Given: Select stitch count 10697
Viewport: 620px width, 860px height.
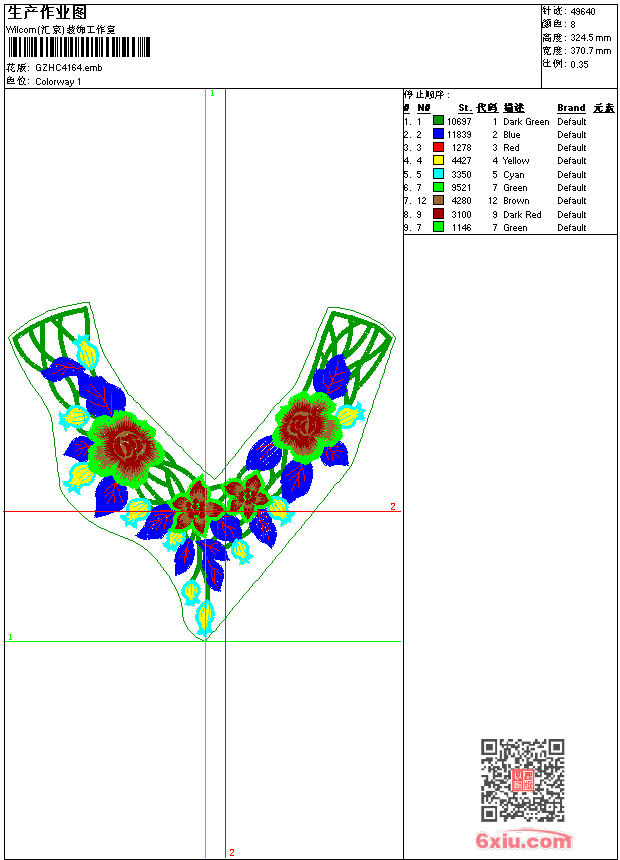Looking at the screenshot, I should [x=459, y=122].
